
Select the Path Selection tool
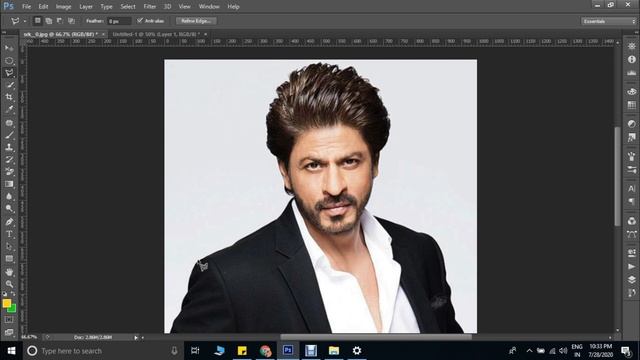point(9,247)
